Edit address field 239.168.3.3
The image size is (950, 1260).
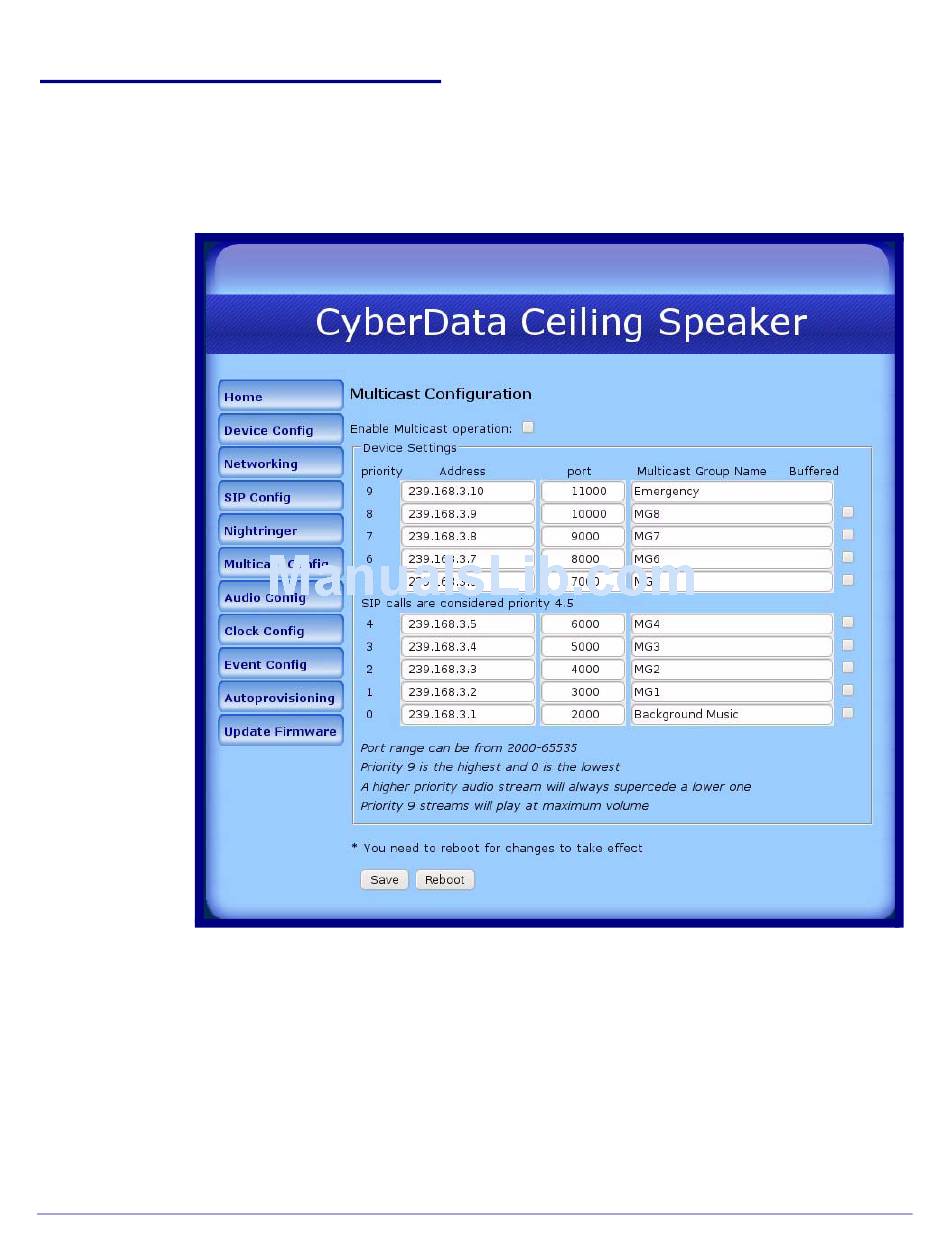coord(468,669)
